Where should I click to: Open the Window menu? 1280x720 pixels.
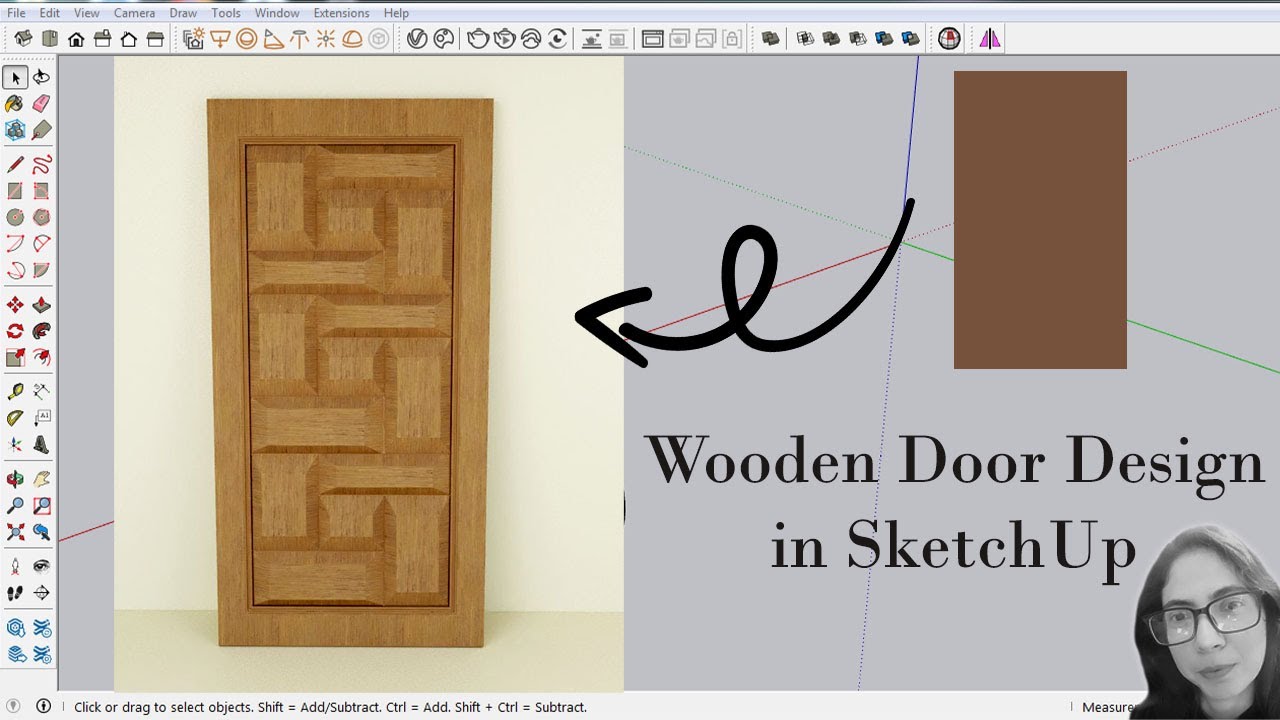(277, 13)
